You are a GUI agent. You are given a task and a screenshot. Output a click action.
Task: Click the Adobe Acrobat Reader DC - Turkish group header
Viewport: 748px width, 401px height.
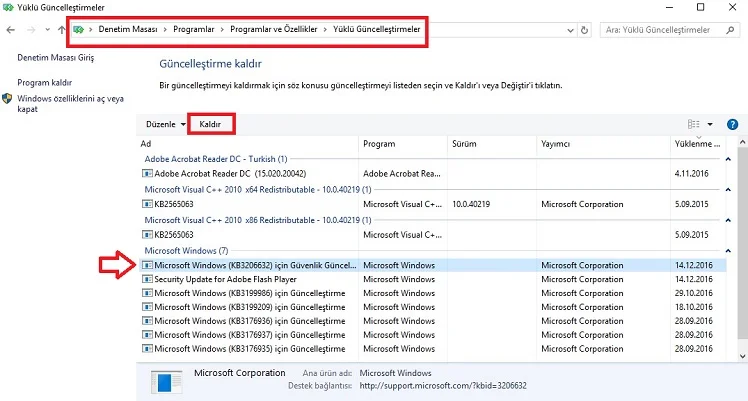coord(216,159)
